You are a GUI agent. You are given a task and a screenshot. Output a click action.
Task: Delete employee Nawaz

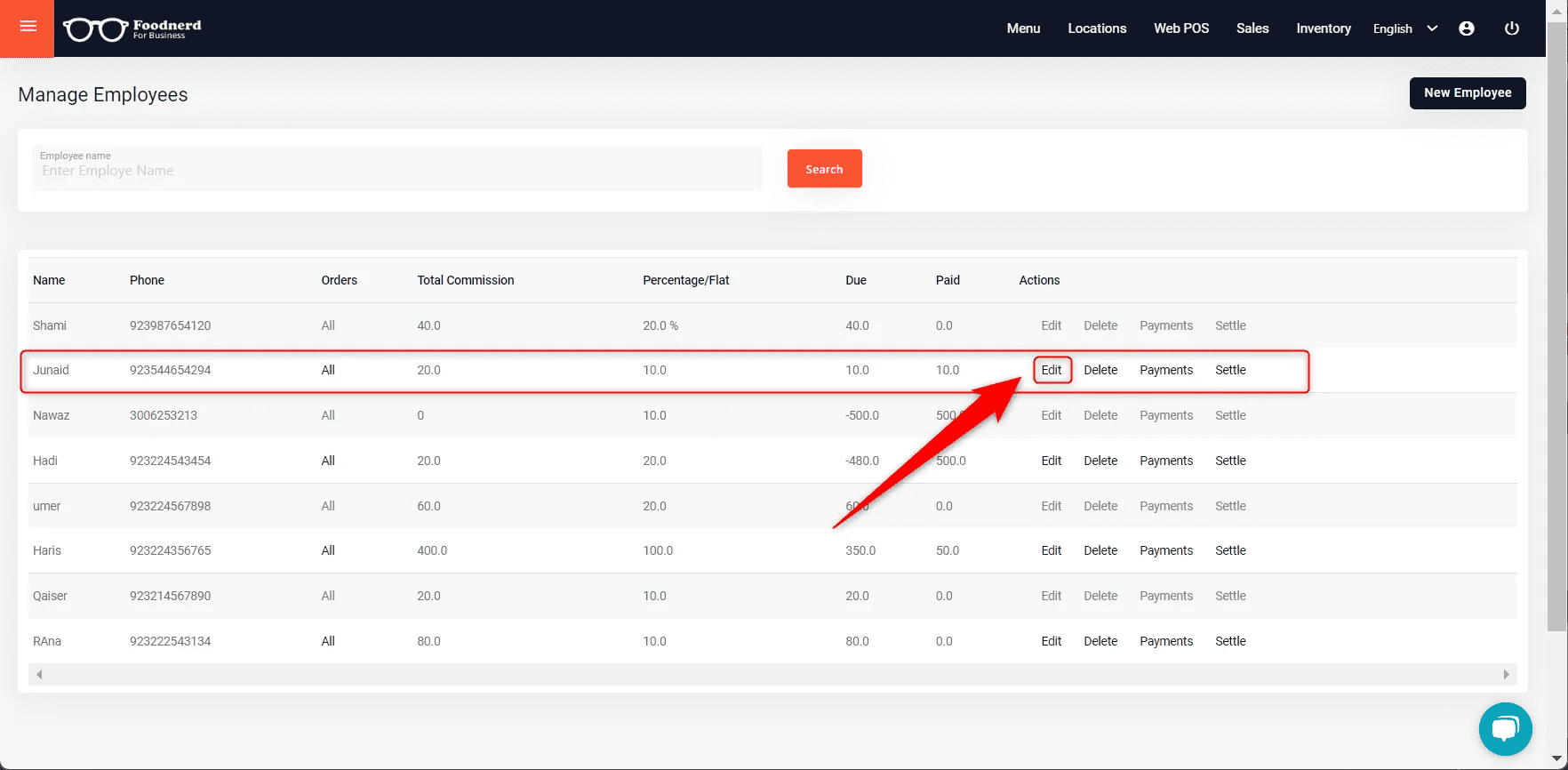tap(1100, 415)
